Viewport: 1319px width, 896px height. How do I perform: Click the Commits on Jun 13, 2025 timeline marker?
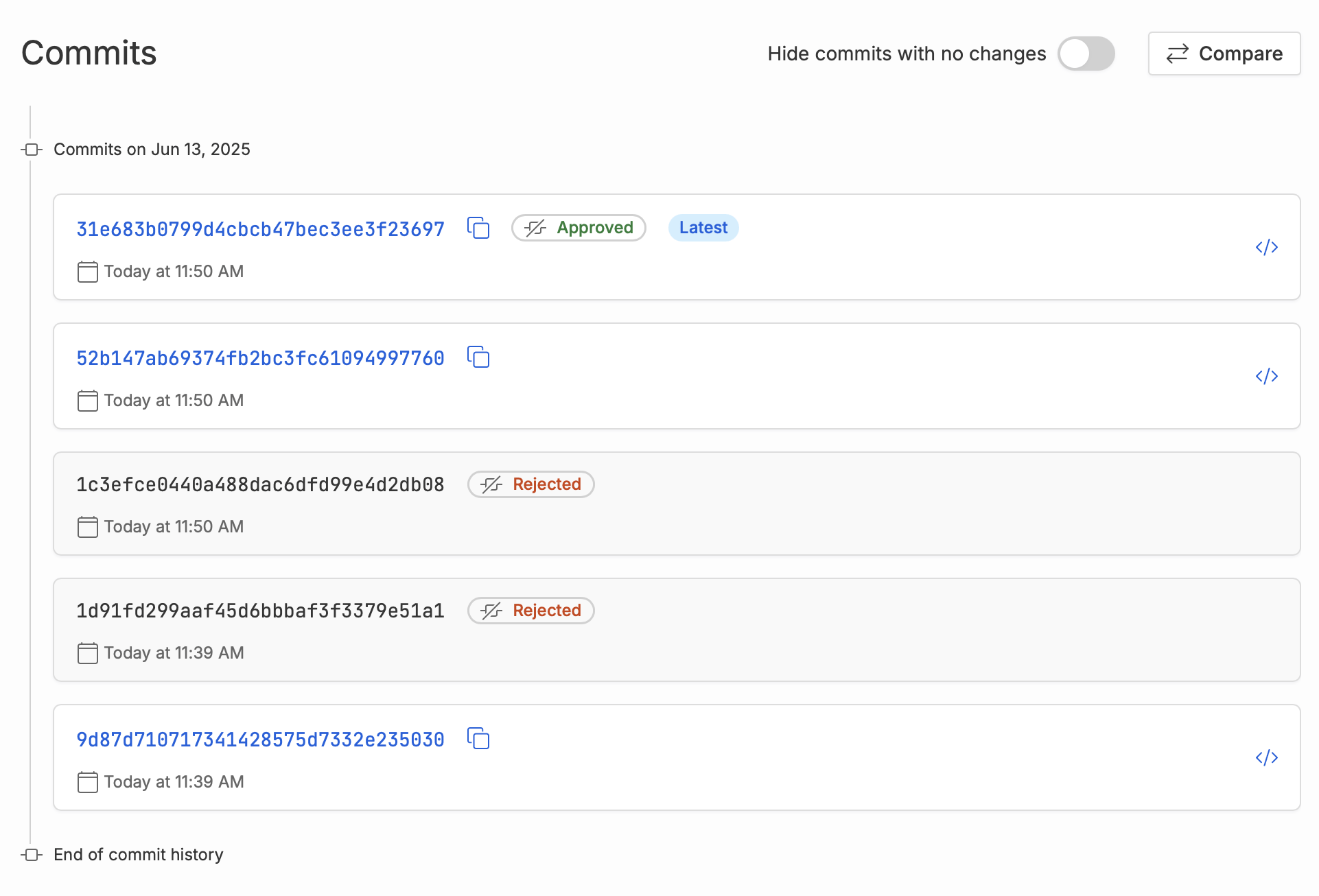32,150
